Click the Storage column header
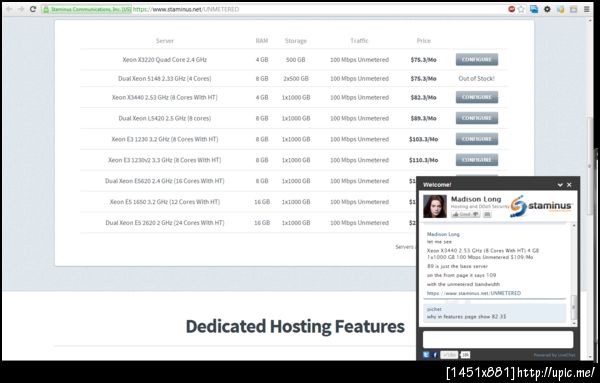600x383 pixels. (295, 41)
